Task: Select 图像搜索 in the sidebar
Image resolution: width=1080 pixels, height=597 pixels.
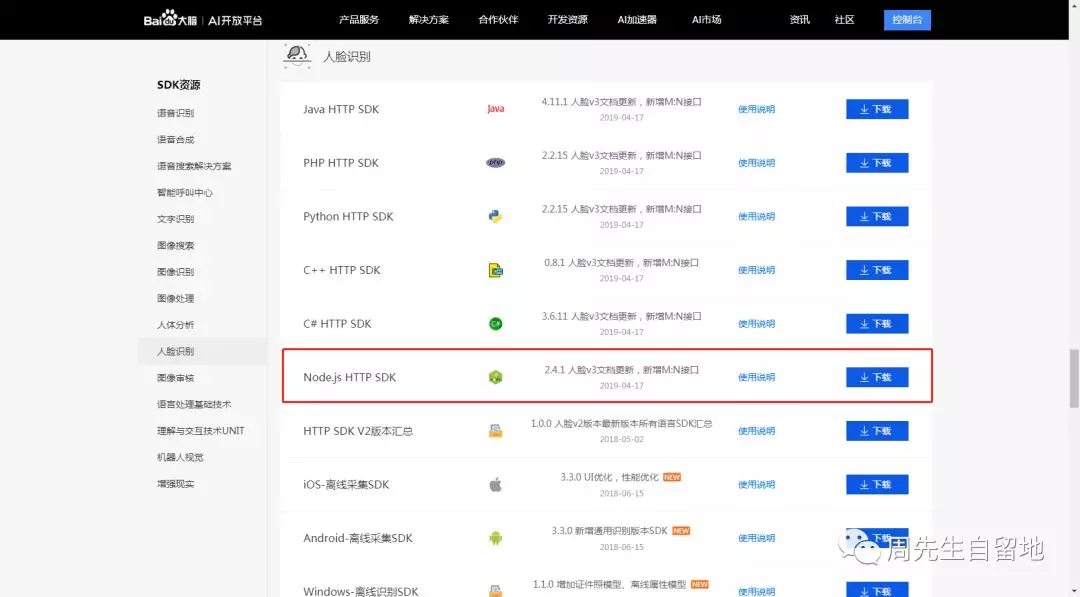Action: (175, 245)
